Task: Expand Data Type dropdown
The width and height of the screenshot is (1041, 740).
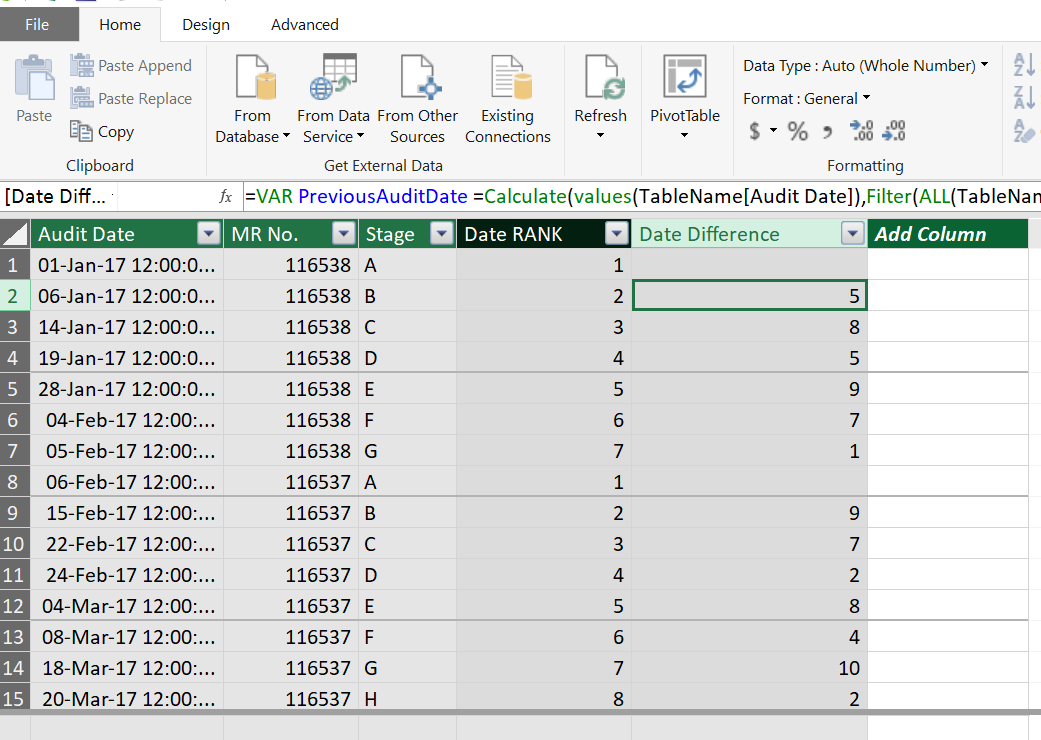Action: point(985,65)
